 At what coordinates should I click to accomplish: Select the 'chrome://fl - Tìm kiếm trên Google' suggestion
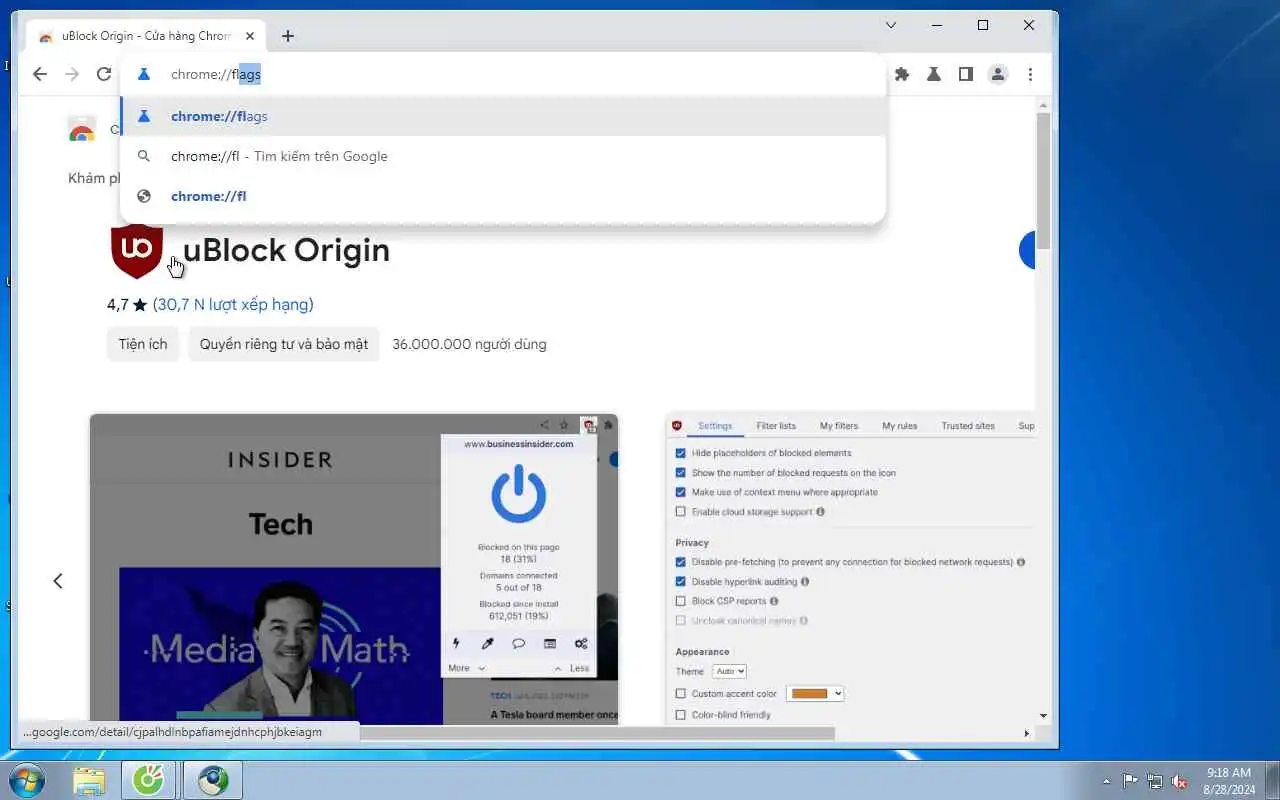(503, 156)
